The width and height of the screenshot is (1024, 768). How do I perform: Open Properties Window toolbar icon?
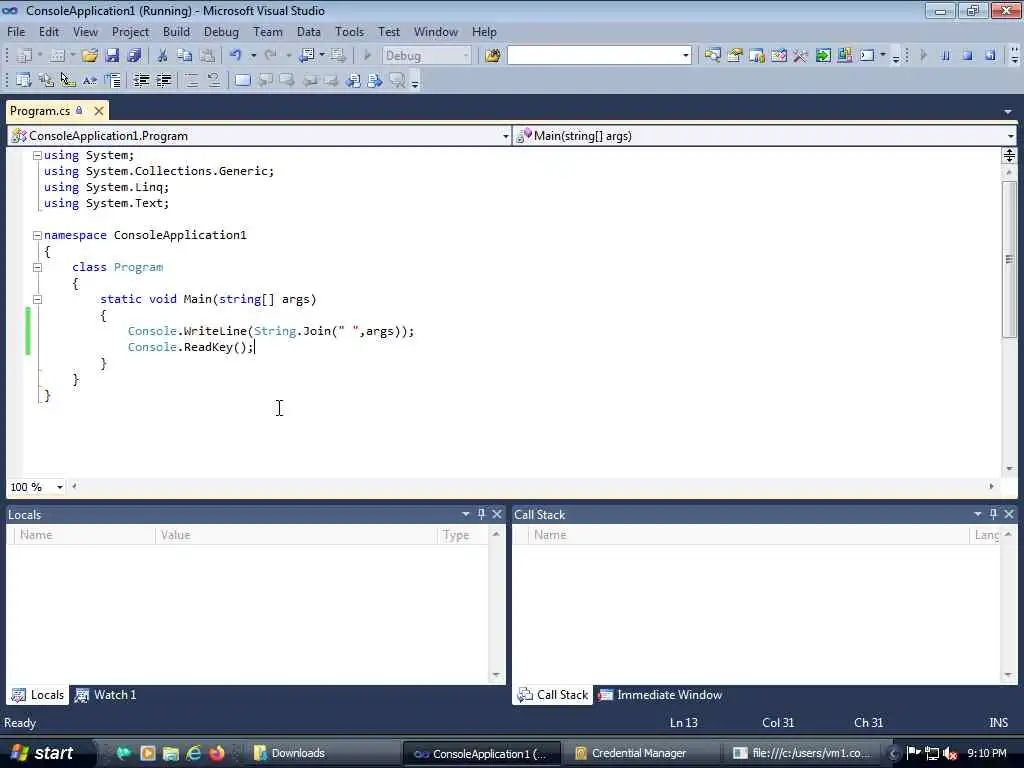[735, 56]
